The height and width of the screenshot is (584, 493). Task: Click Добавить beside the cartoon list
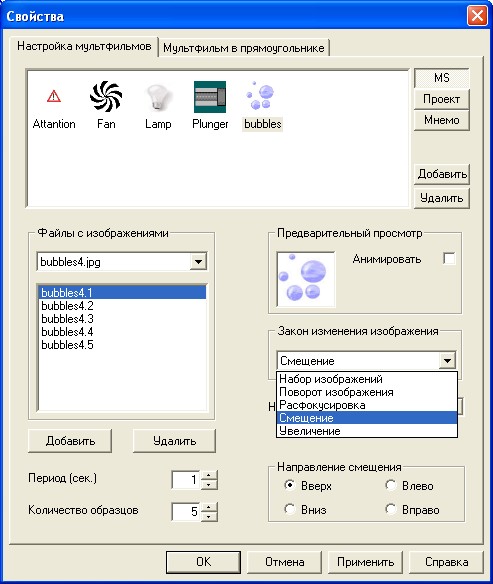click(x=442, y=174)
